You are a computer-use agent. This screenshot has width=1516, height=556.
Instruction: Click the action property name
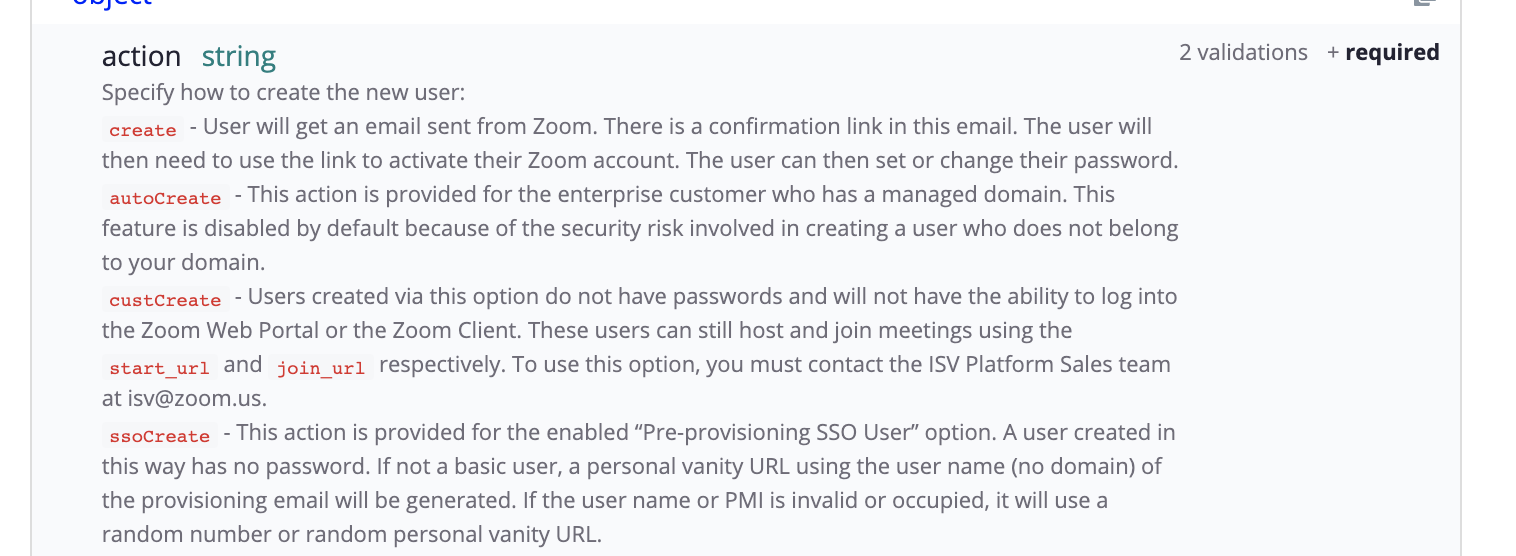click(141, 57)
